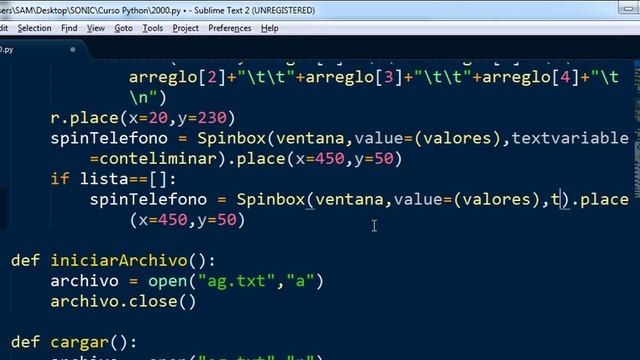Click the '\n")' wrapped line
Image resolution: width=640 pixels, height=360 pixels.
pos(148,97)
